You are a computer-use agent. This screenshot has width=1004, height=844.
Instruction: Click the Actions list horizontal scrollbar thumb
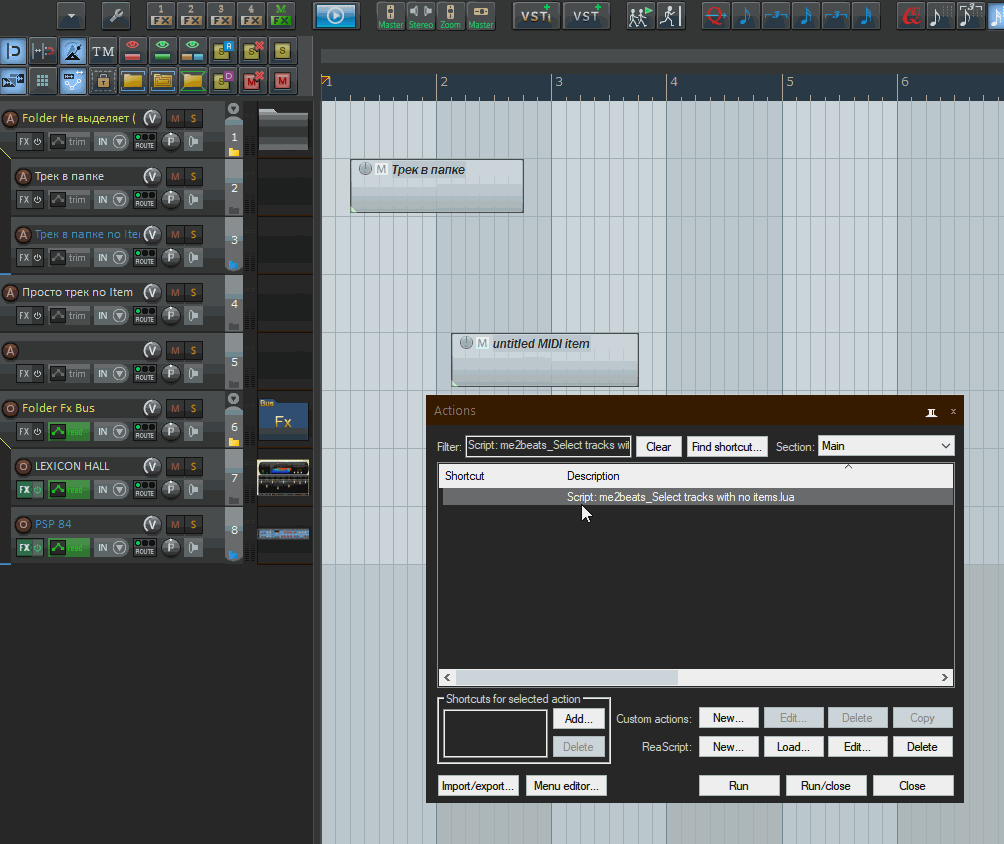tap(567, 678)
